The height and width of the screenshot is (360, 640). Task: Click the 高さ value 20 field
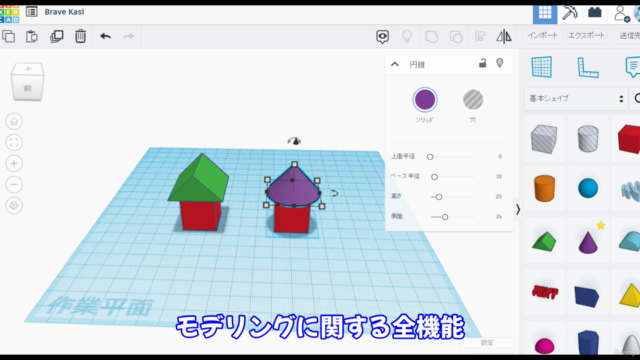(x=498, y=196)
